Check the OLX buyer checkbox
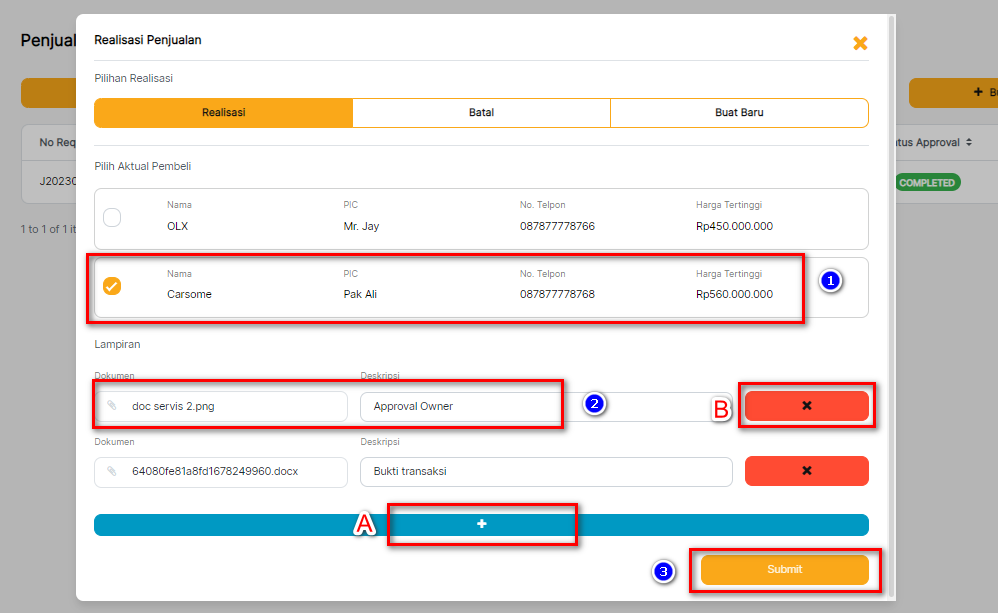Image resolution: width=998 pixels, height=613 pixels. point(112,218)
